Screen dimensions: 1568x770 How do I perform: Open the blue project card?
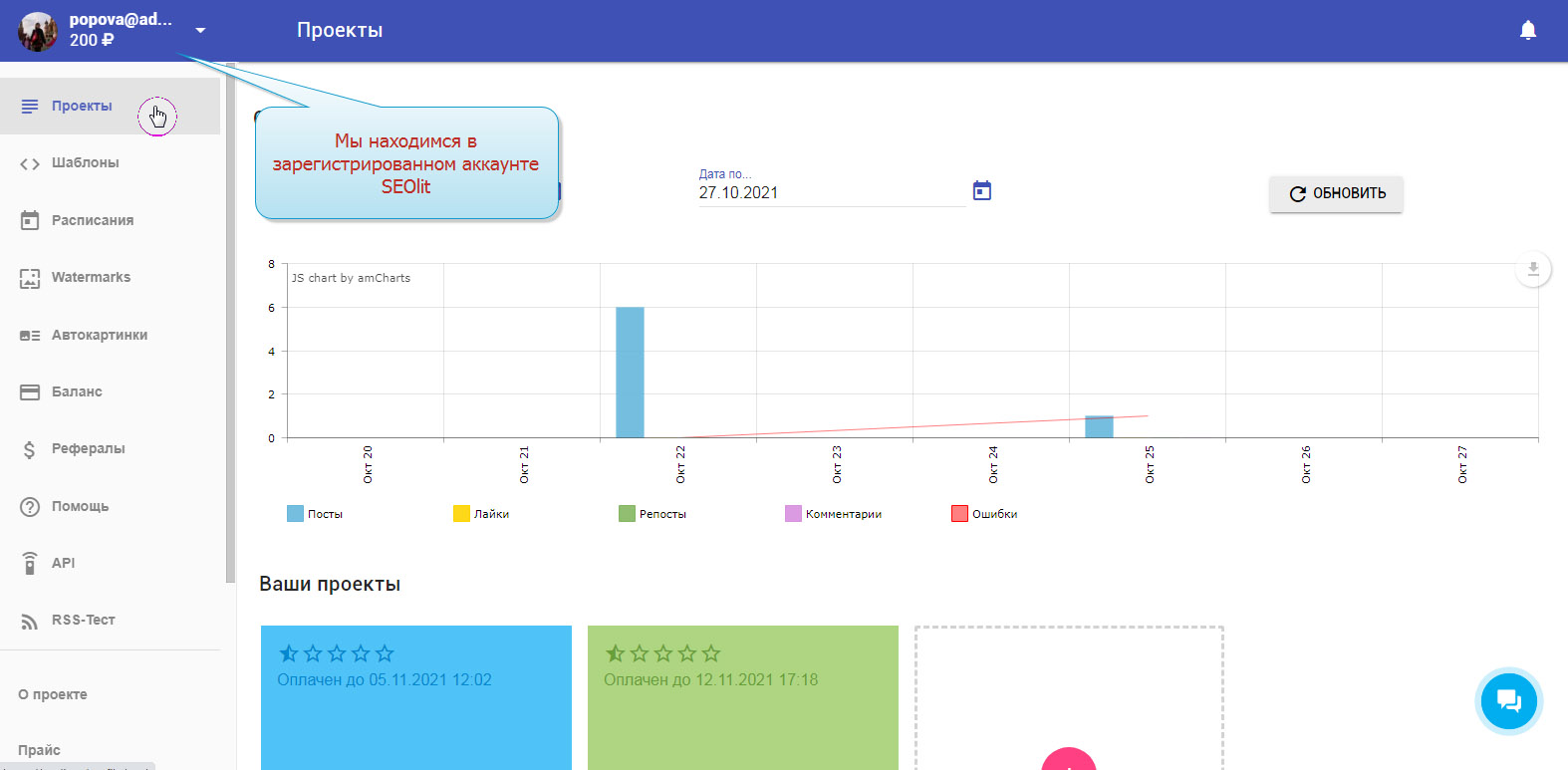pyautogui.click(x=415, y=707)
